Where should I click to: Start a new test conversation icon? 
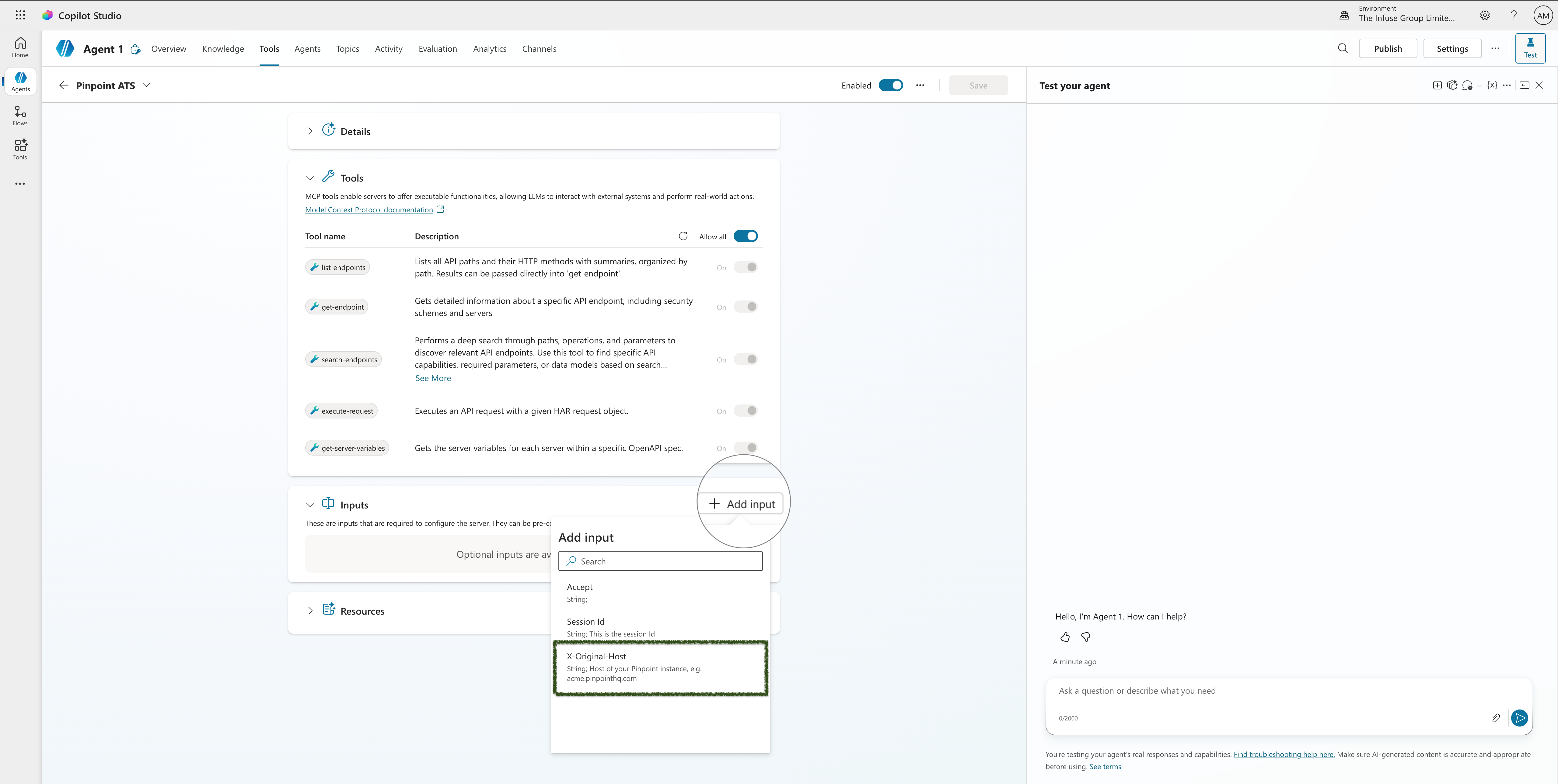click(x=1437, y=85)
